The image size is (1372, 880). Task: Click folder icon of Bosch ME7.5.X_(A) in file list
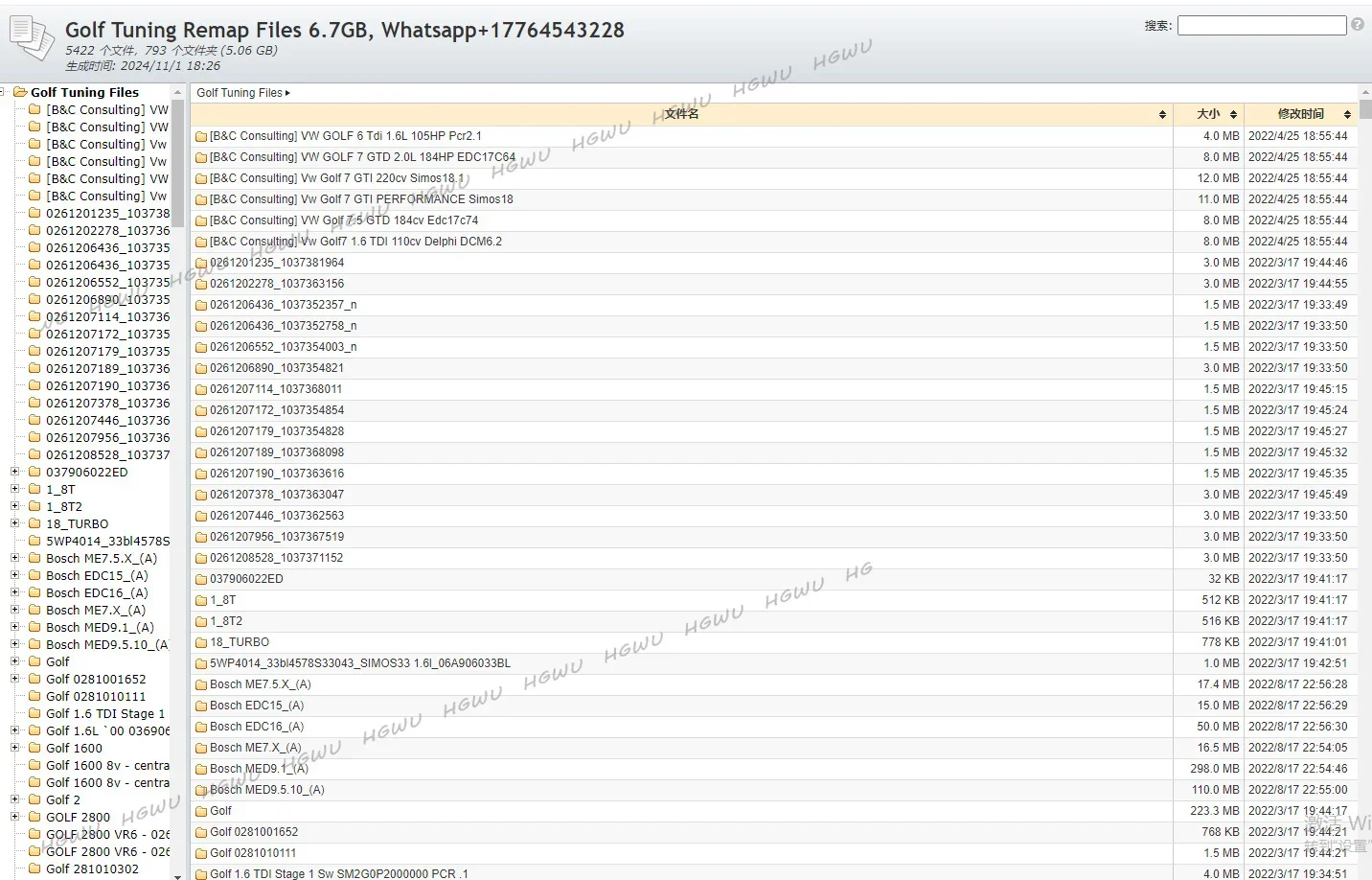click(201, 684)
